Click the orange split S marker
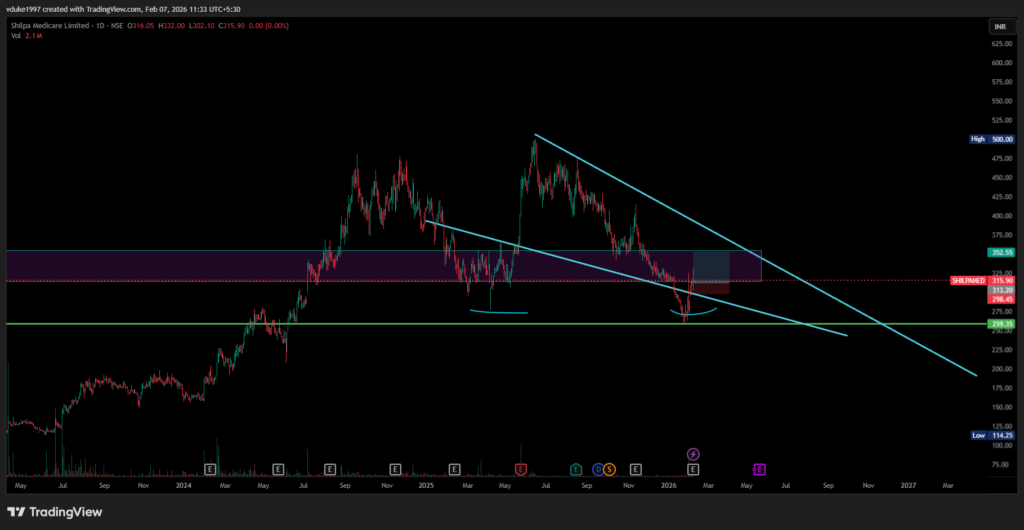The width and height of the screenshot is (1024, 530). tap(608, 468)
